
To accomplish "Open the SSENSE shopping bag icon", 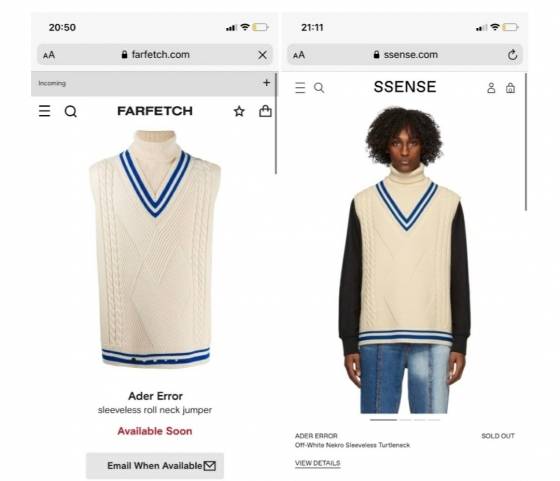I will [x=510, y=88].
